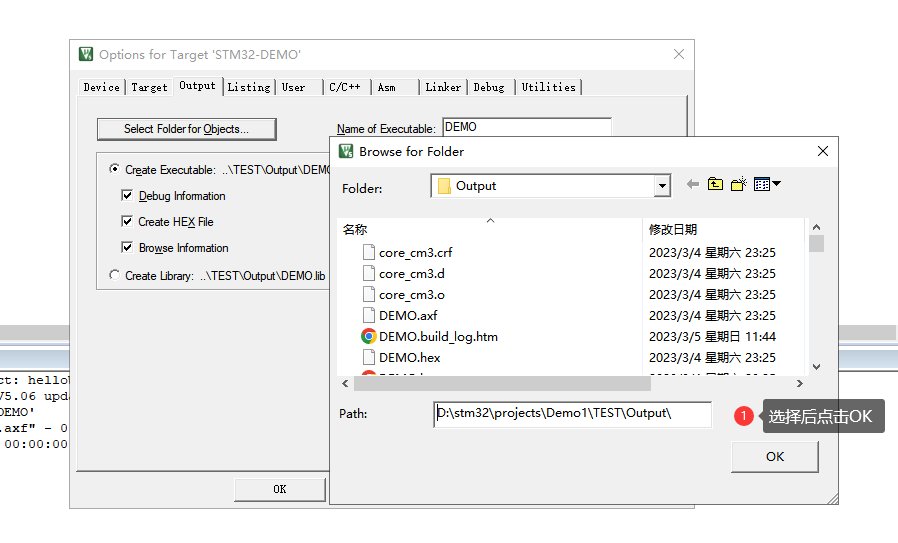The image size is (898, 543).
Task: Click the vertical scrollbar up arrow
Action: point(817,227)
